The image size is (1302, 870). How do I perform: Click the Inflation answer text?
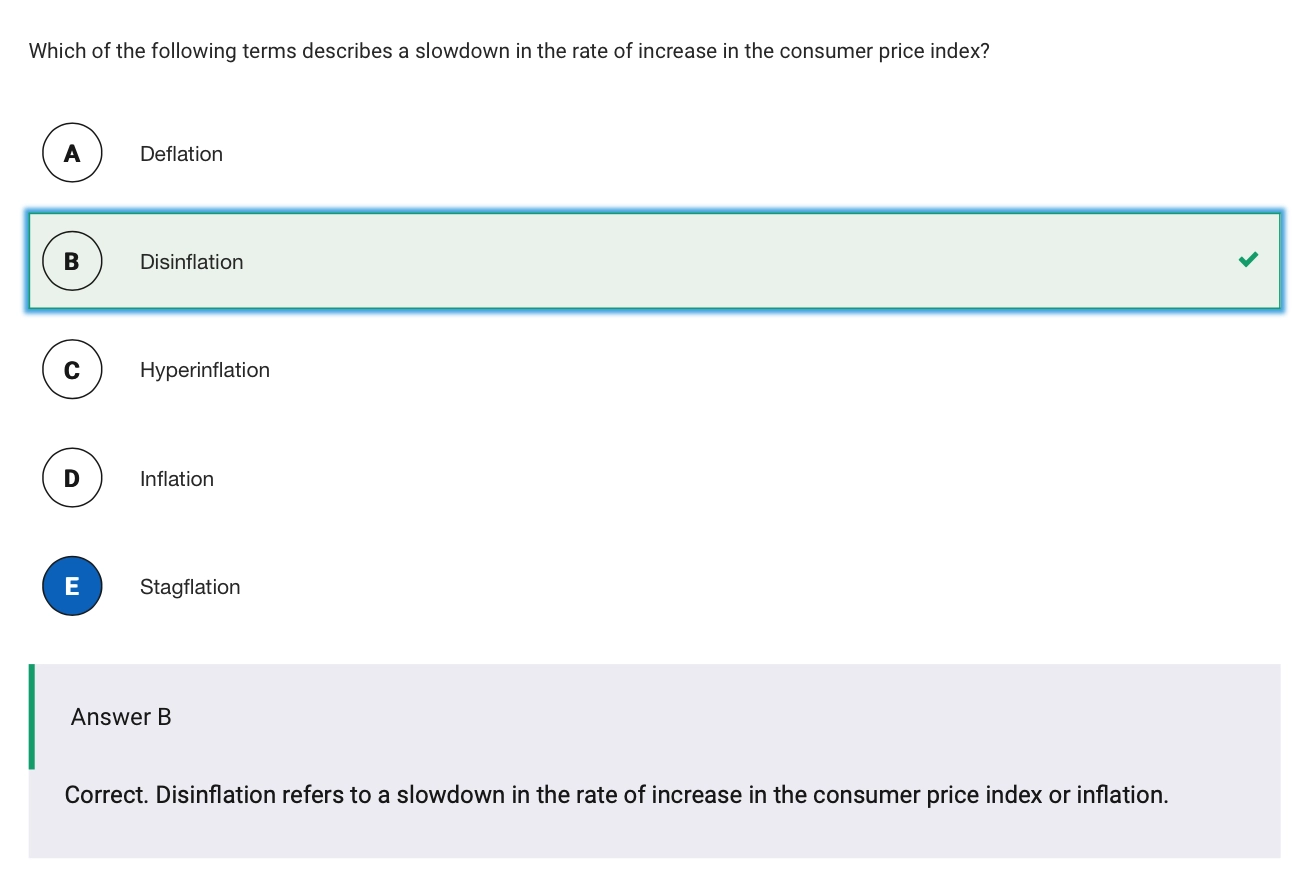pyautogui.click(x=176, y=479)
